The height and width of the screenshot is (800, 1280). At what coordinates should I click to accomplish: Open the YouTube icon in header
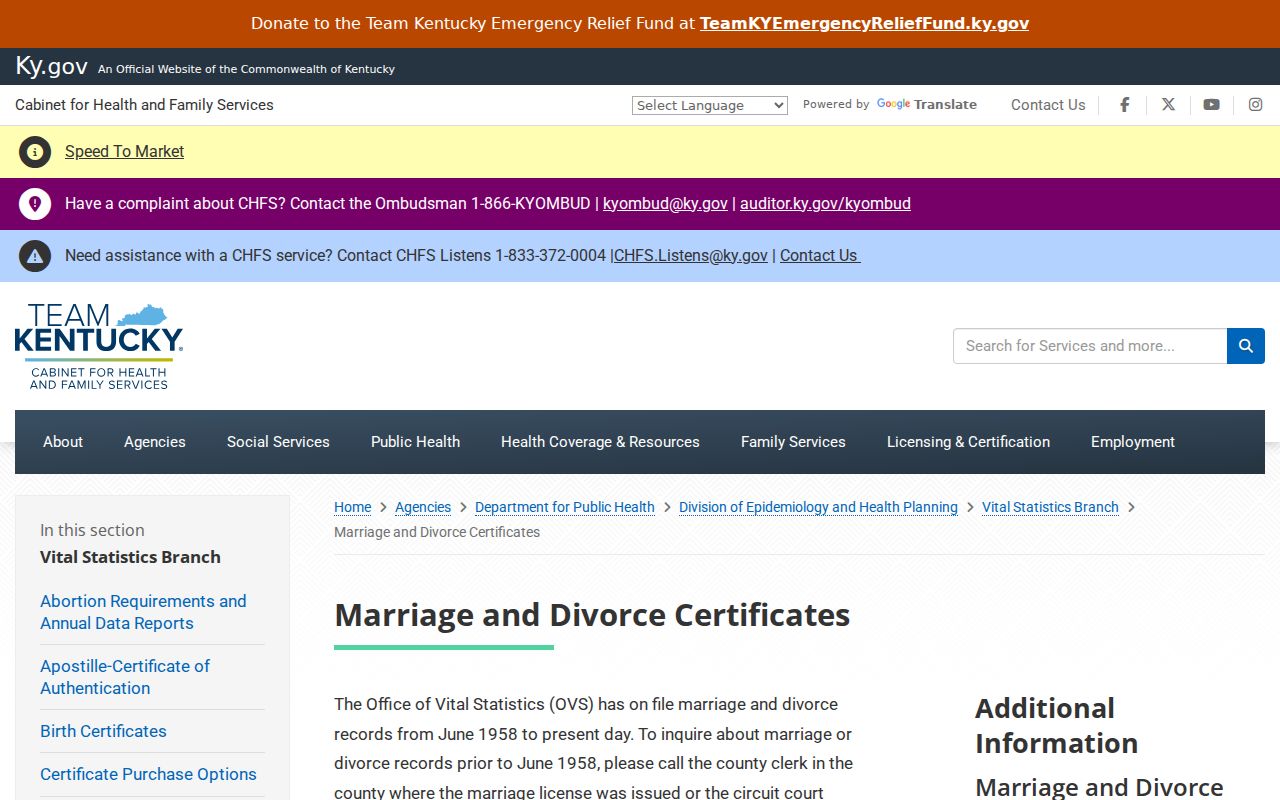point(1211,105)
